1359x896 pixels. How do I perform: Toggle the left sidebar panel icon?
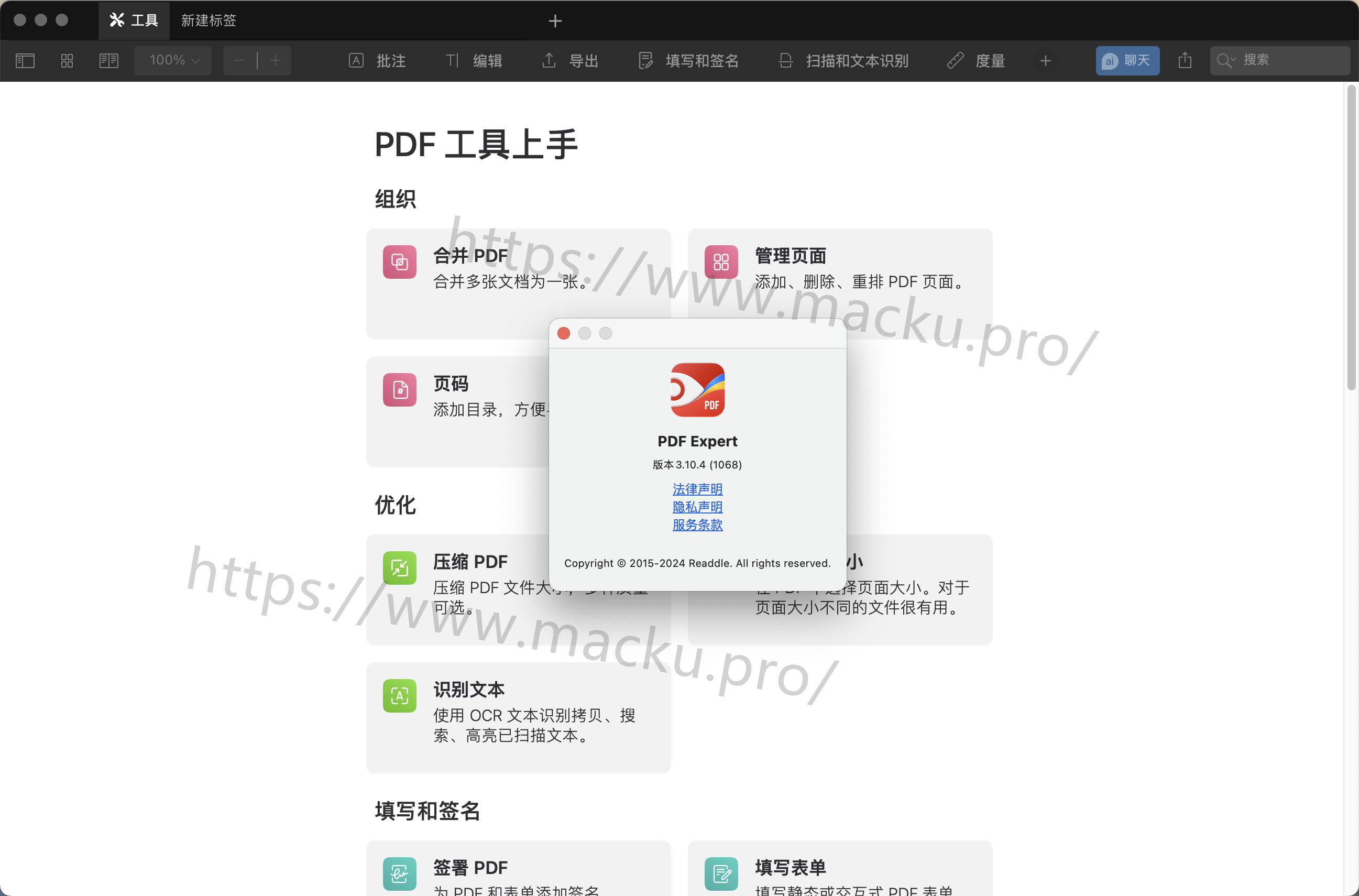[25, 61]
